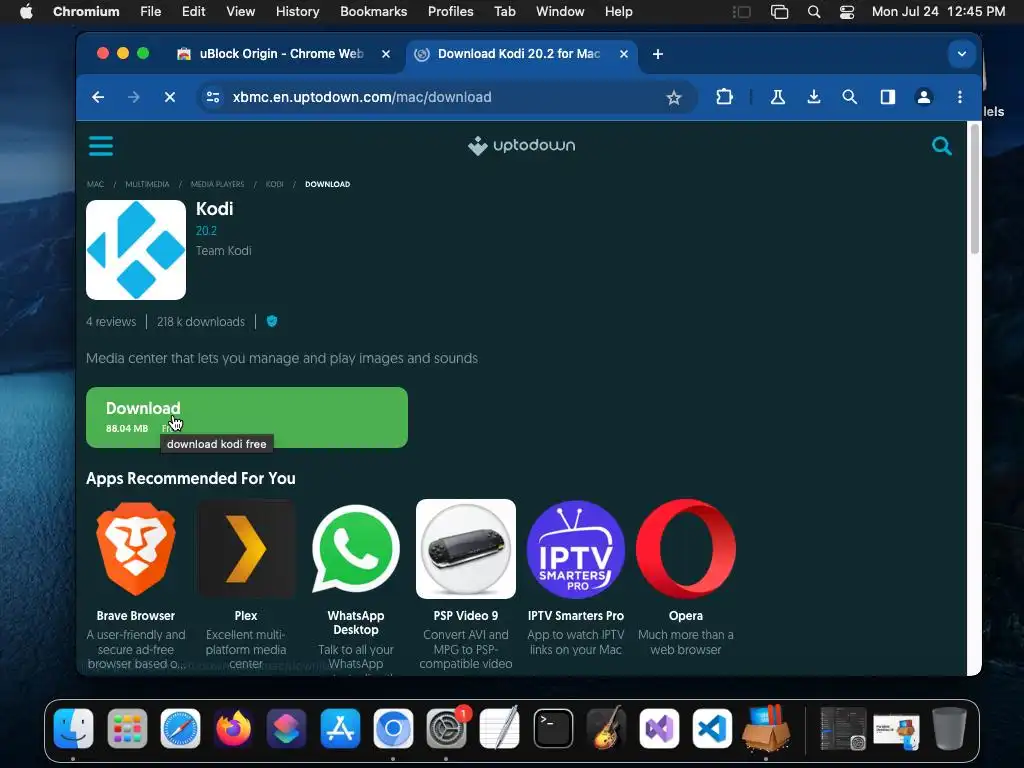Image resolution: width=1024 pixels, height=768 pixels.
Task: Open the Opera app icon
Action: [686, 549]
